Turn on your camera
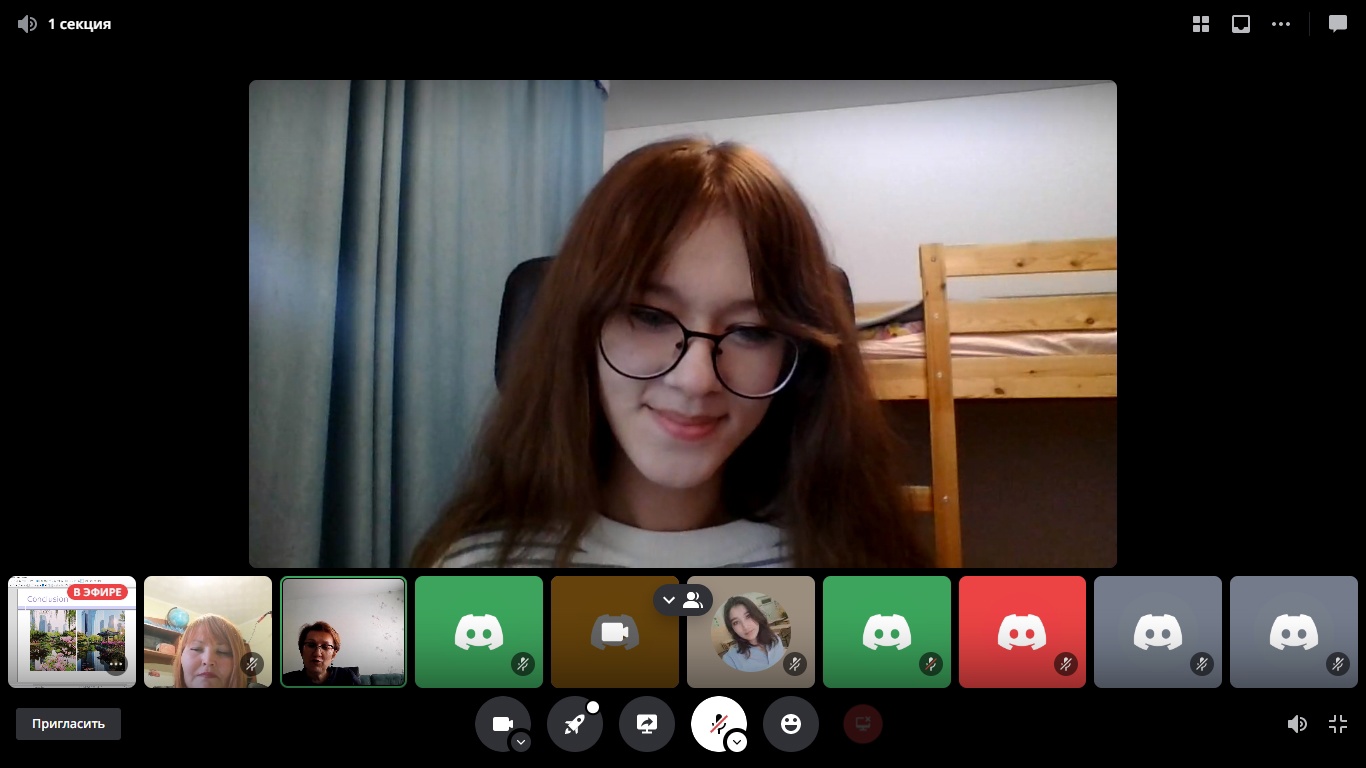 [502, 723]
